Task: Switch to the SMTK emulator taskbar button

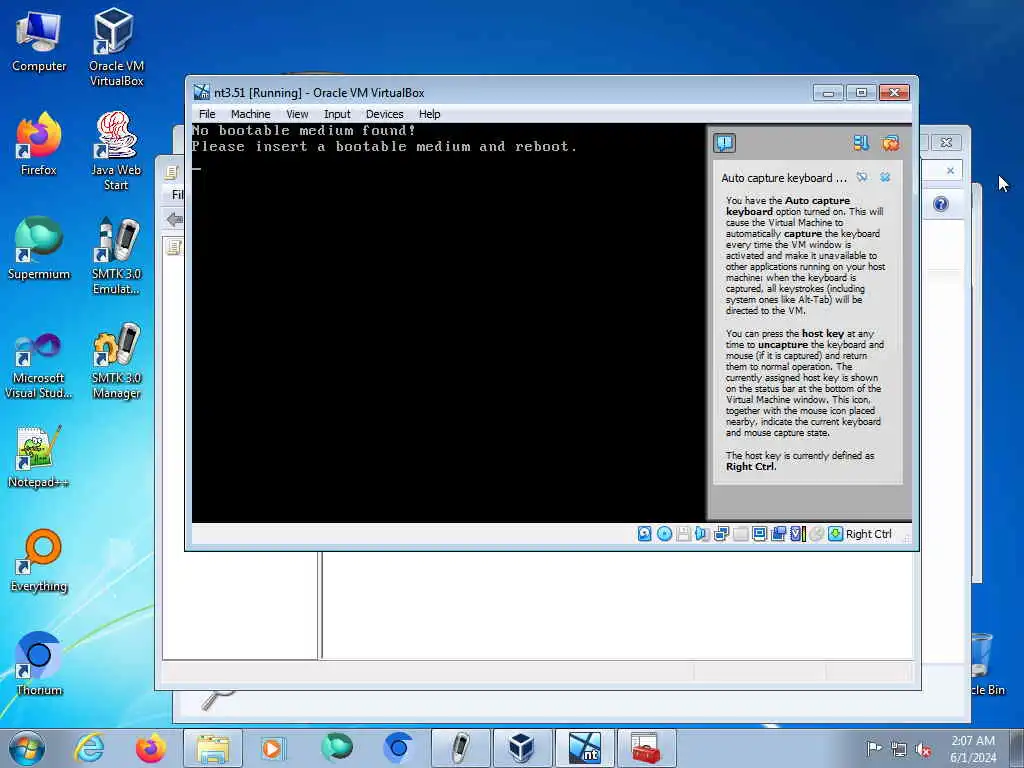Action: (x=460, y=748)
